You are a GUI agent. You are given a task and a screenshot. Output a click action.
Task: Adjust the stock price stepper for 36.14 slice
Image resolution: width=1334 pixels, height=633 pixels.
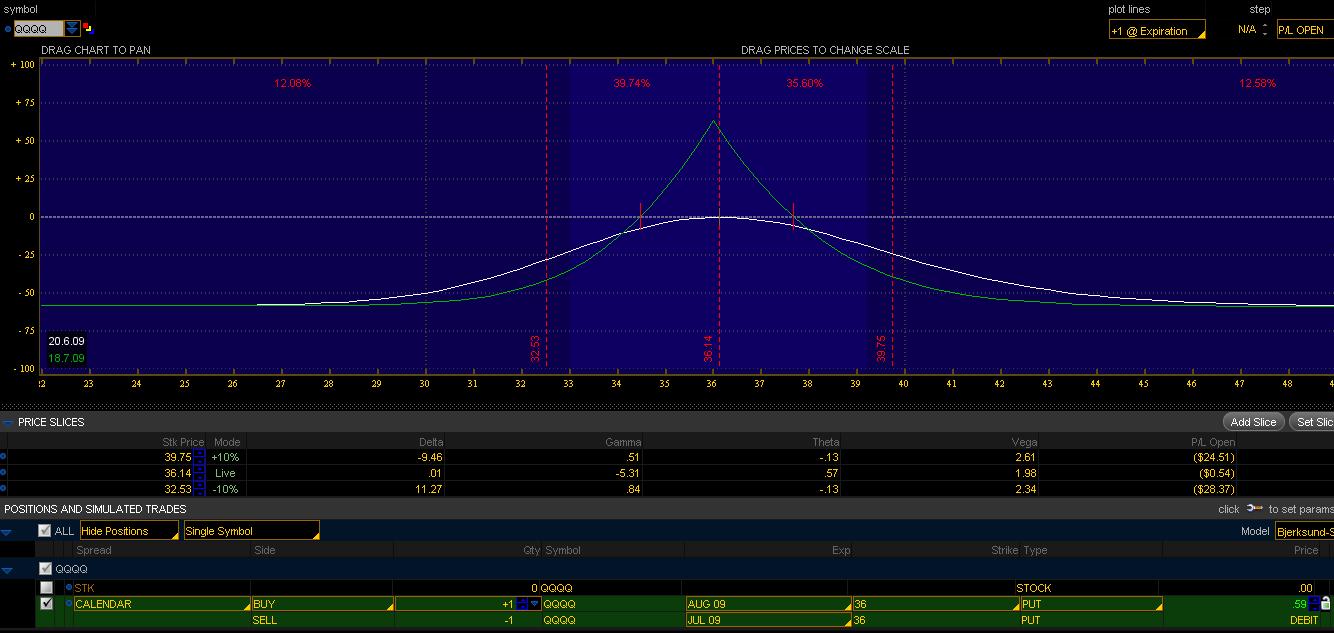click(200, 473)
